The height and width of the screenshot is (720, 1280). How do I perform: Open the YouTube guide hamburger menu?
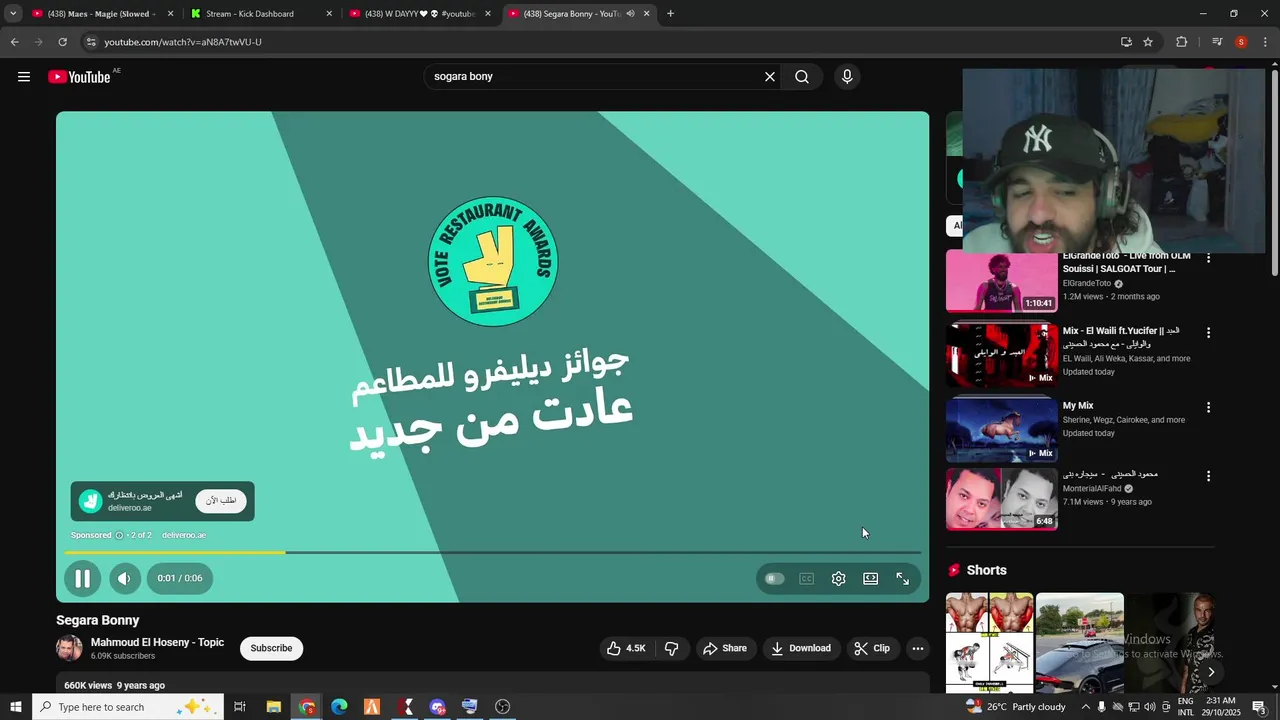pos(24,77)
